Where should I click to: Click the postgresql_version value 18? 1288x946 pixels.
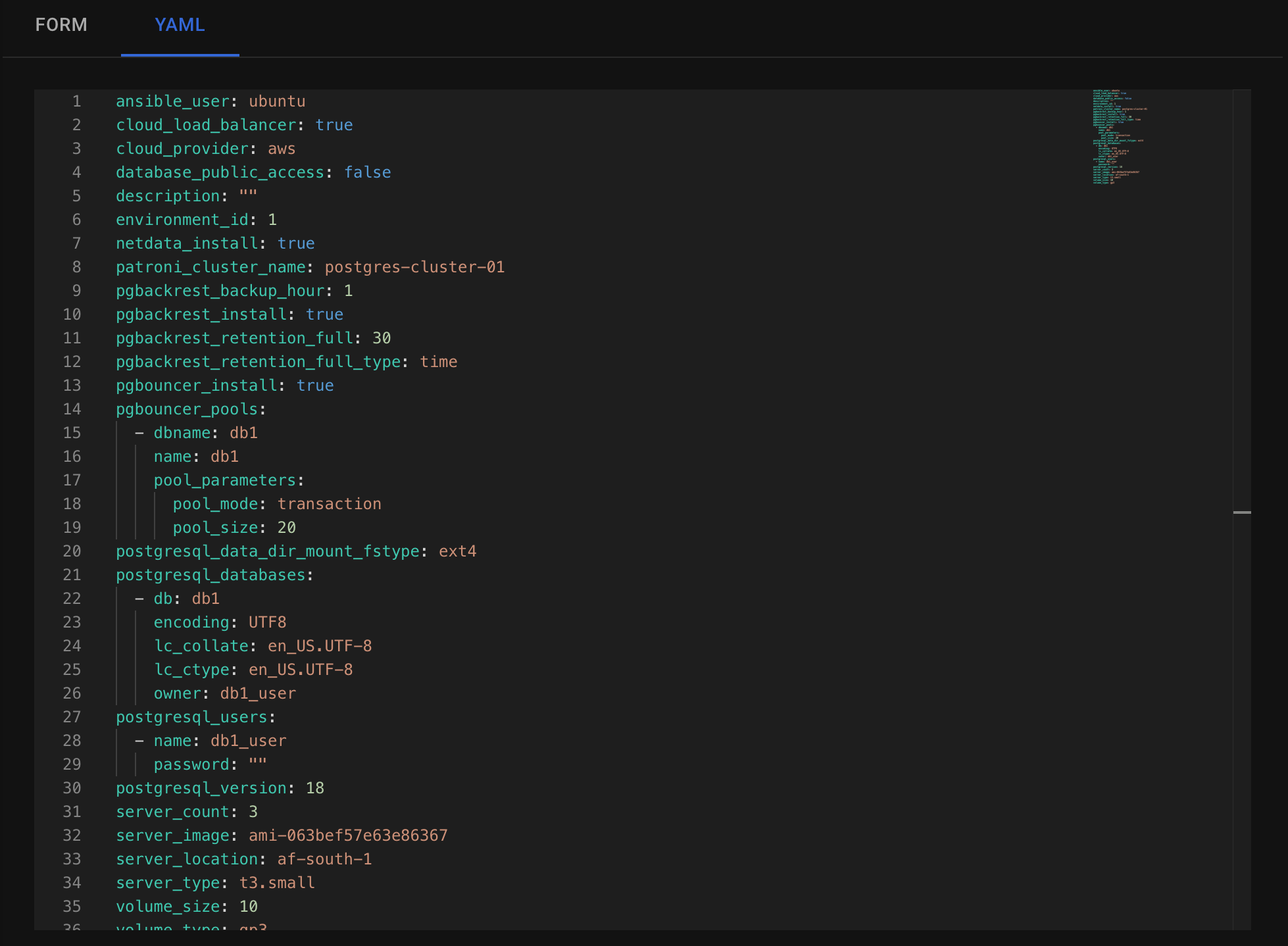click(x=314, y=788)
